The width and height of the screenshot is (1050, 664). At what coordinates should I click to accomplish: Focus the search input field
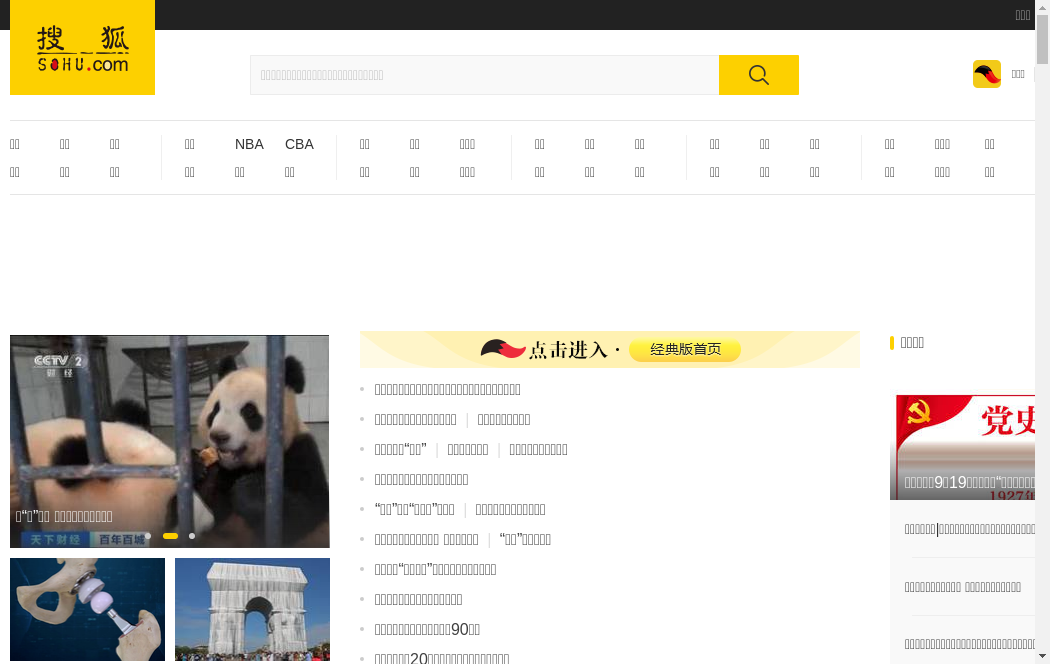point(484,75)
